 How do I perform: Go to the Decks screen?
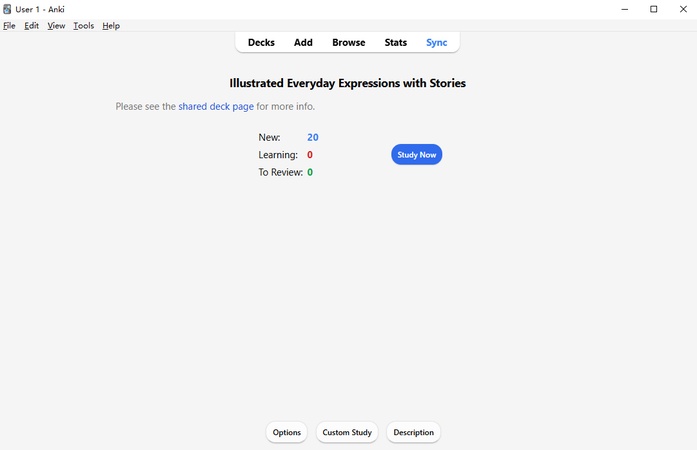[x=261, y=43]
